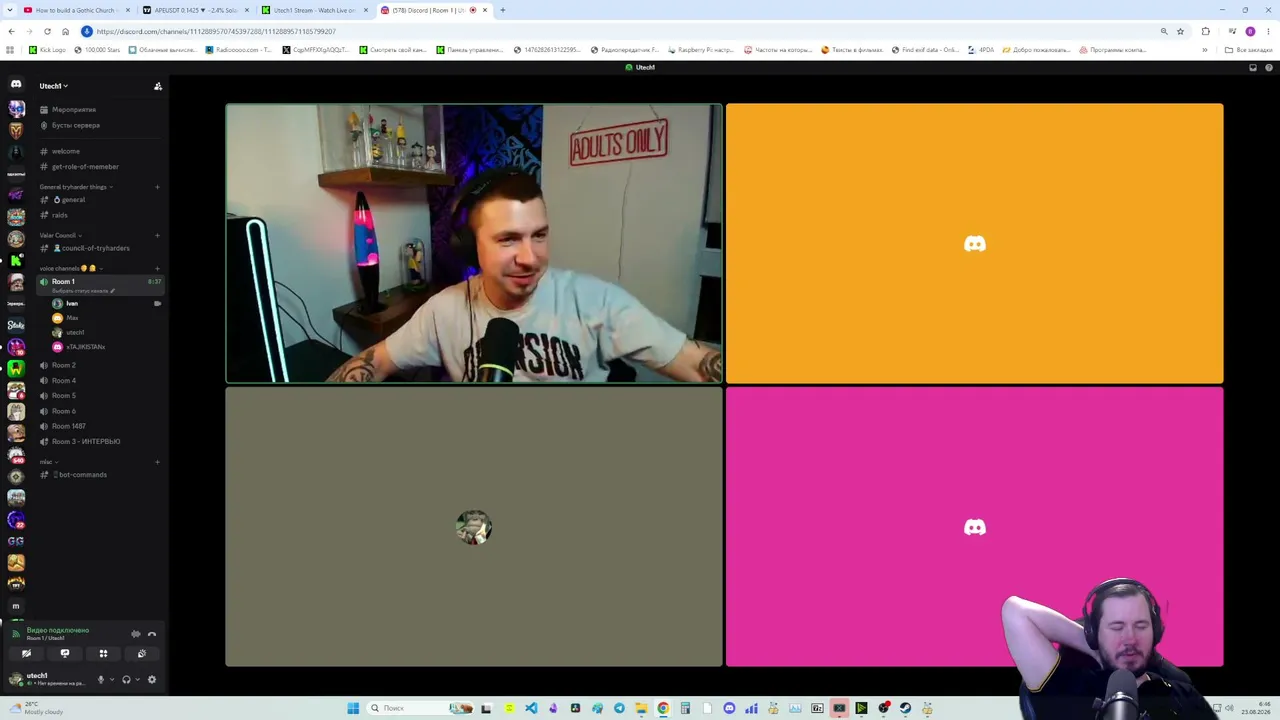
Task: Open Windows Start menu
Action: (x=353, y=708)
